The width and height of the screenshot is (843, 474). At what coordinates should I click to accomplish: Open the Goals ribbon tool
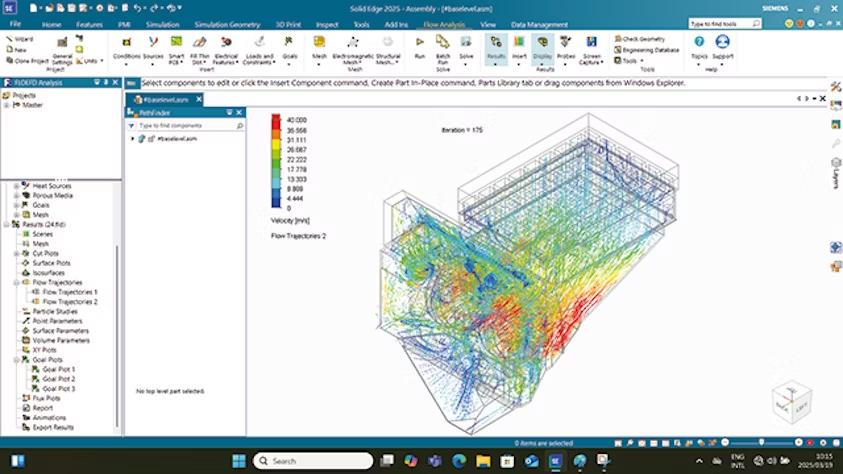point(290,46)
